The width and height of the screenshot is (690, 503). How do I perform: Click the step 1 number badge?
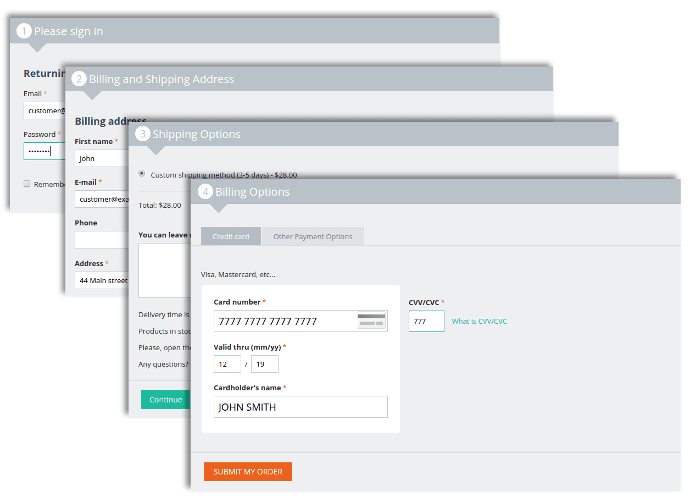(x=25, y=31)
